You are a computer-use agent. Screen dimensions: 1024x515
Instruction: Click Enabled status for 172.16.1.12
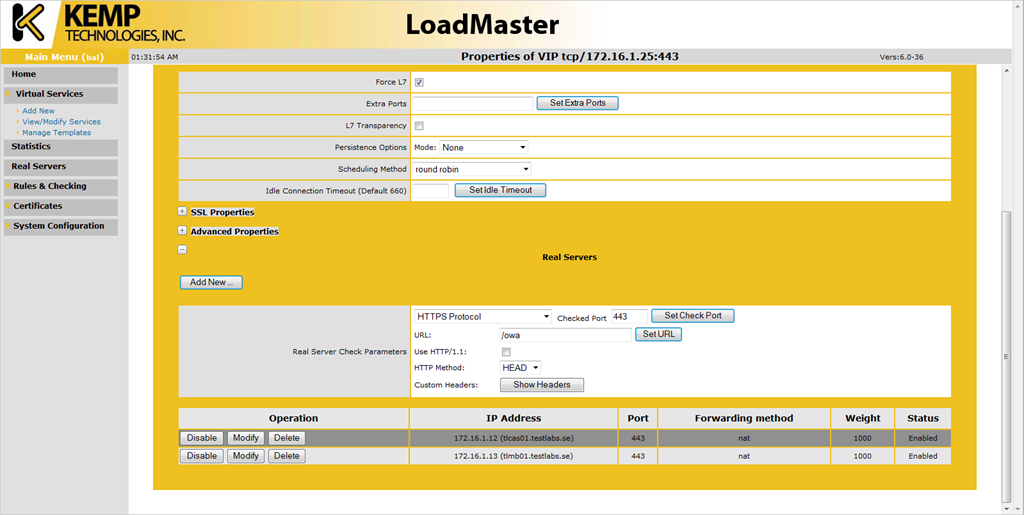pos(923,438)
